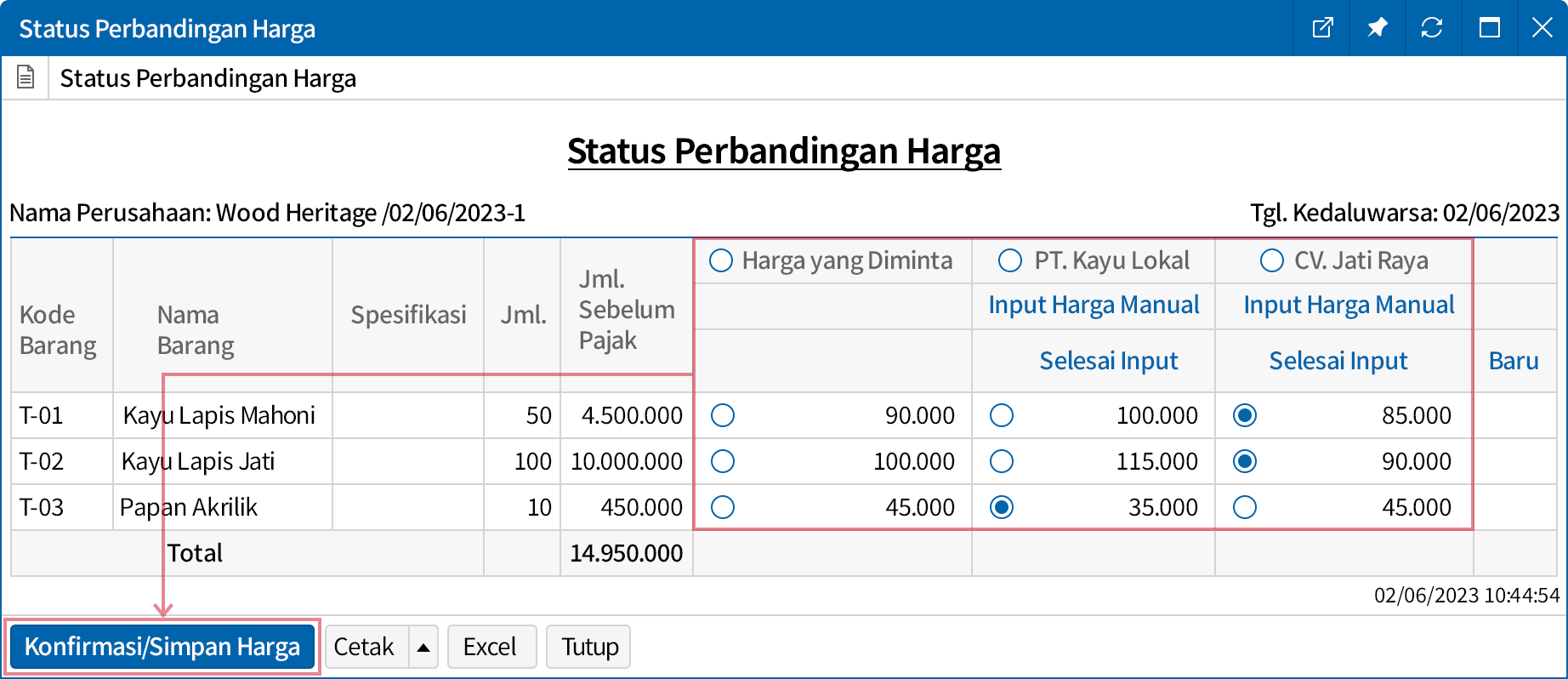Image resolution: width=1568 pixels, height=679 pixels.
Task: Open window in new popup icon
Action: click(1322, 28)
